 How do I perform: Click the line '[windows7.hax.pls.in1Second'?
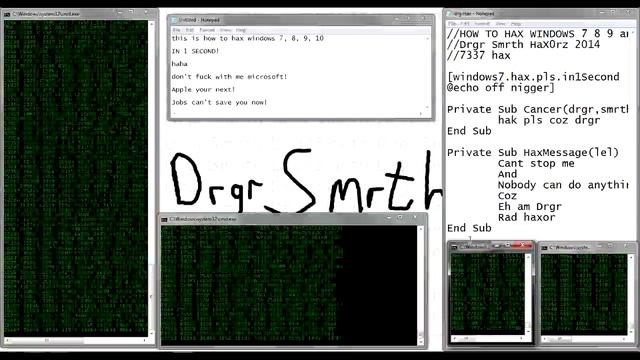pos(533,77)
